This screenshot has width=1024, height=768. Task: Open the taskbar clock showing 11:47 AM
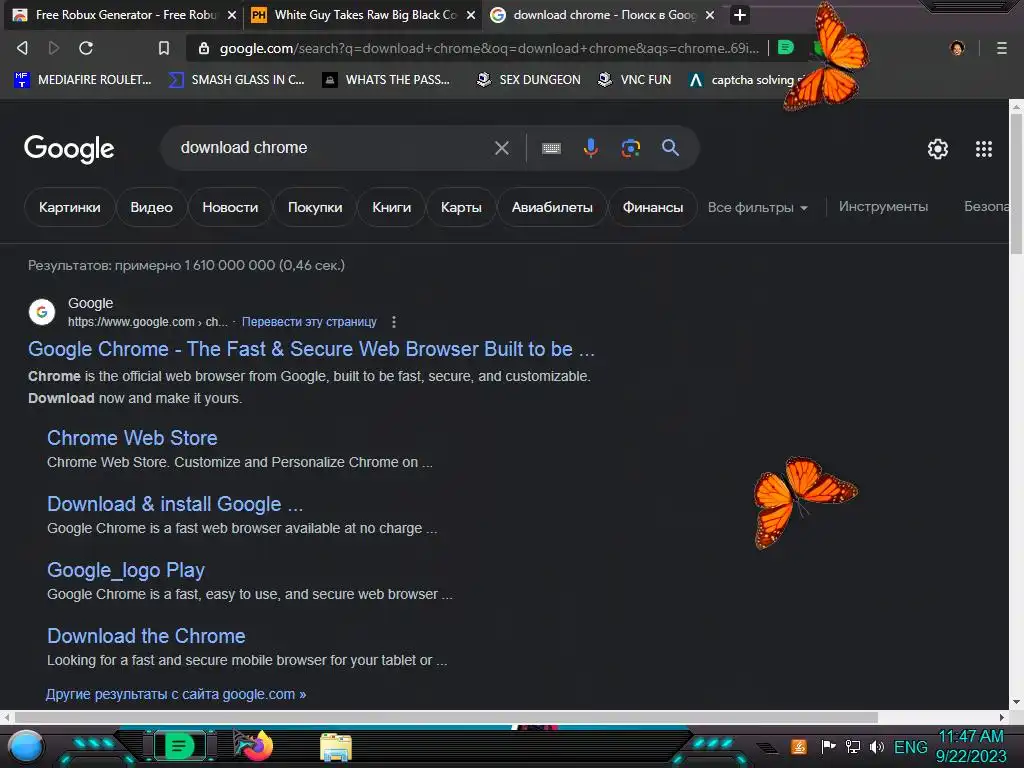tap(971, 746)
